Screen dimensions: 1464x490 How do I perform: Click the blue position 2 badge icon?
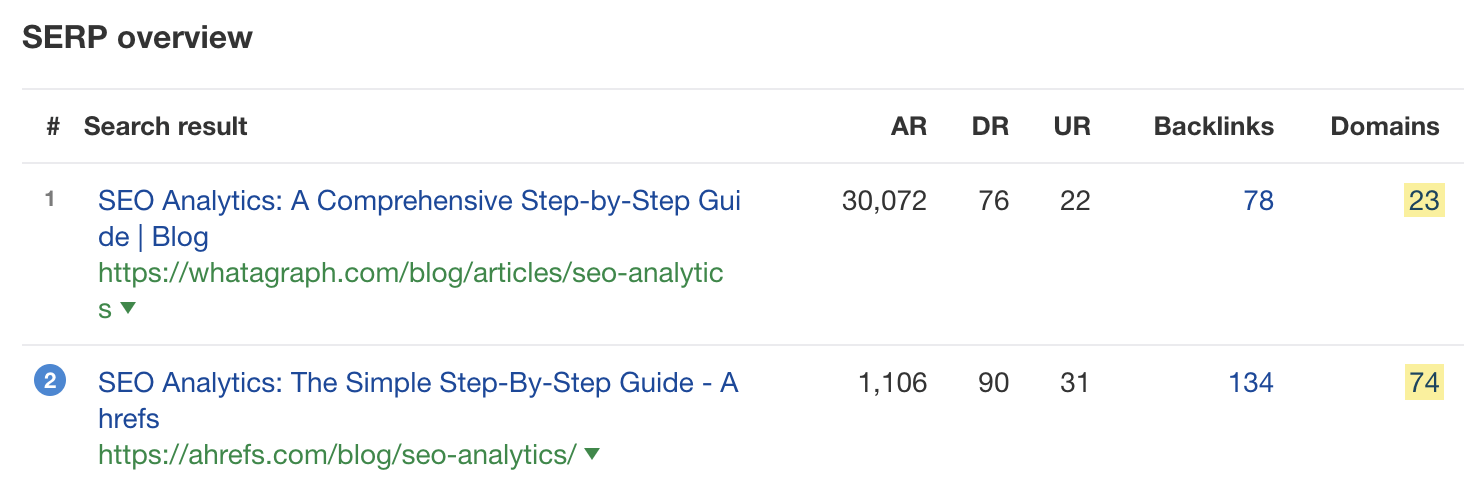pyautogui.click(x=50, y=381)
